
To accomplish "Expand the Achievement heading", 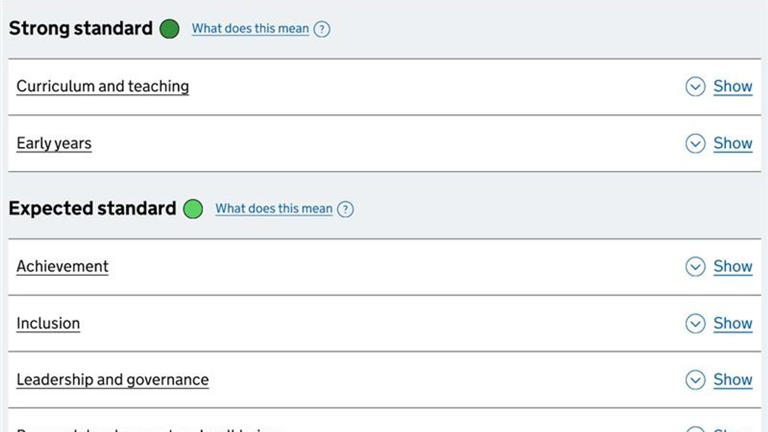I will [x=62, y=267].
